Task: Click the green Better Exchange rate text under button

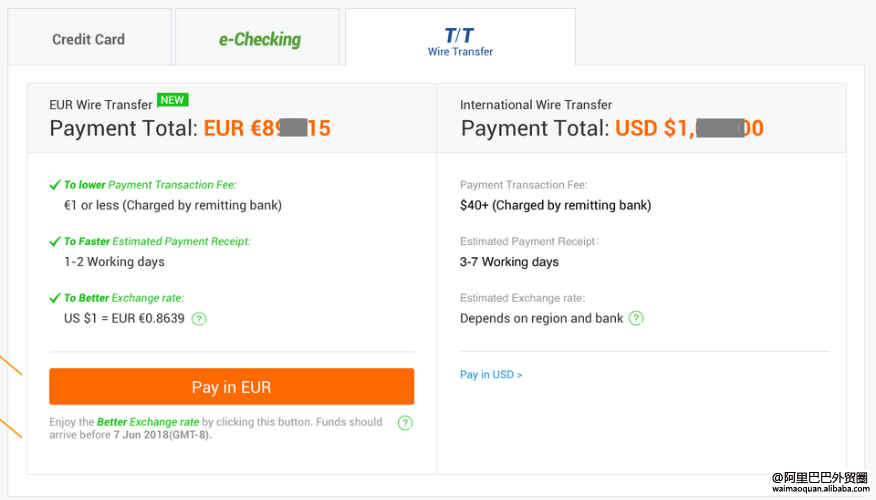Action: tap(148, 422)
